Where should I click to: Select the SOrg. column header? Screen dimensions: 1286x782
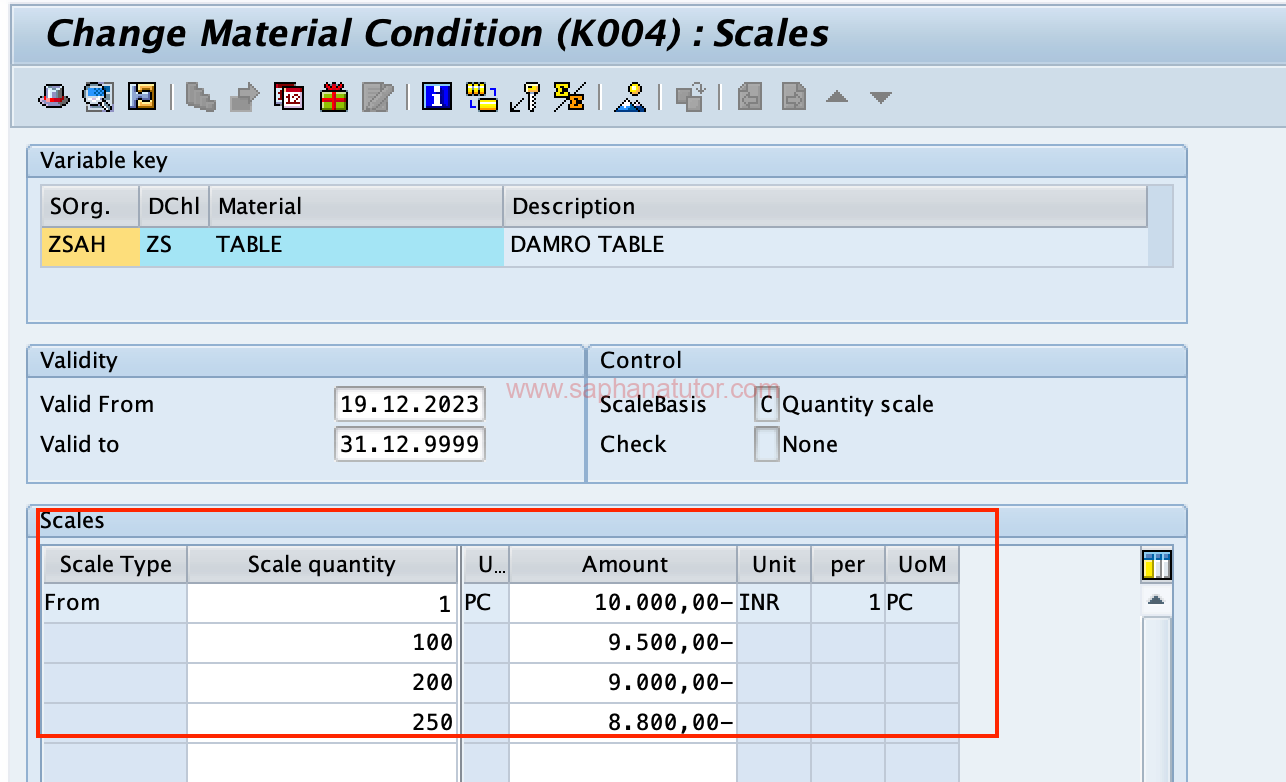[90, 206]
